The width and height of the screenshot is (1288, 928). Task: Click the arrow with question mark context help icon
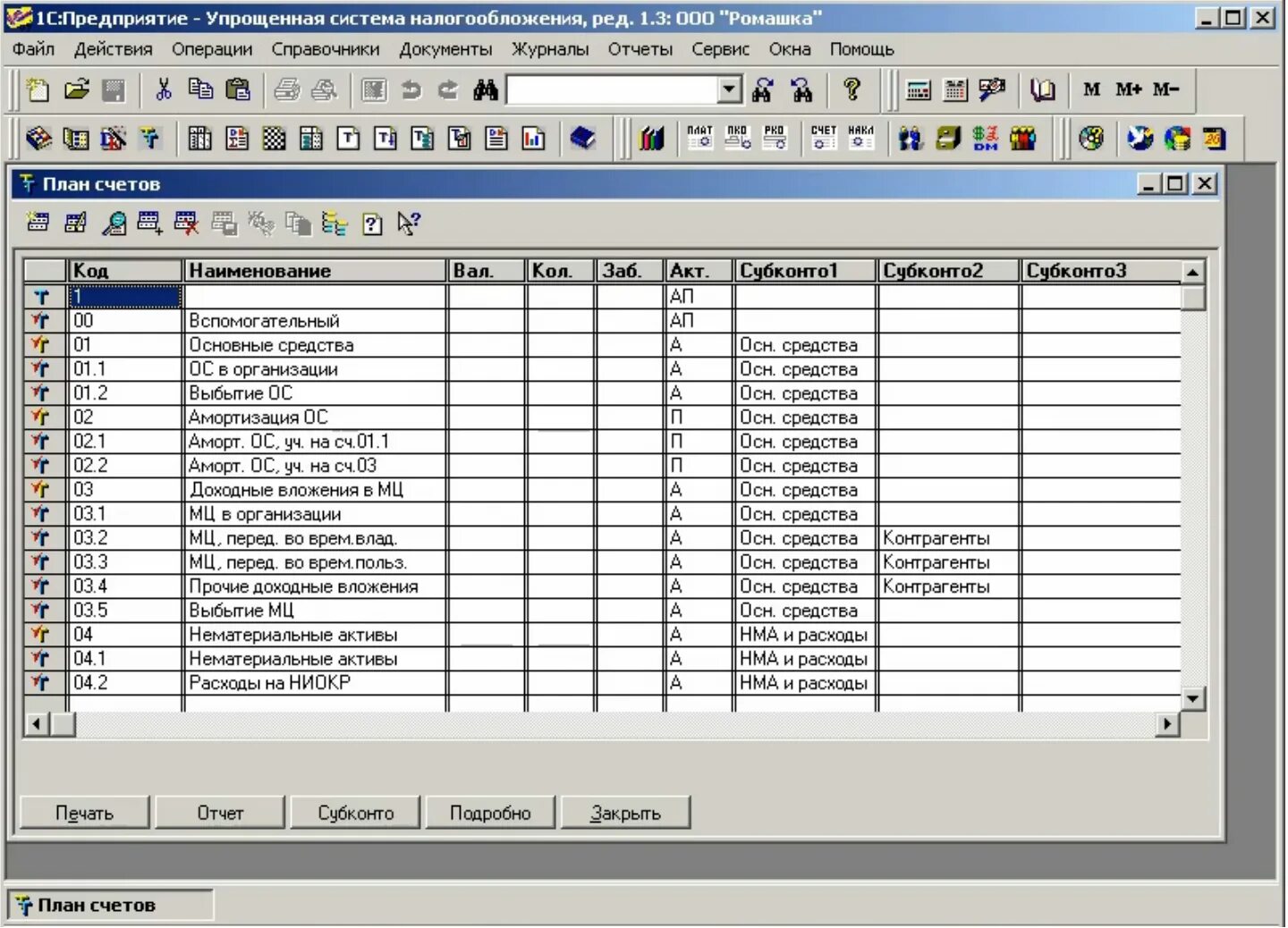409,223
